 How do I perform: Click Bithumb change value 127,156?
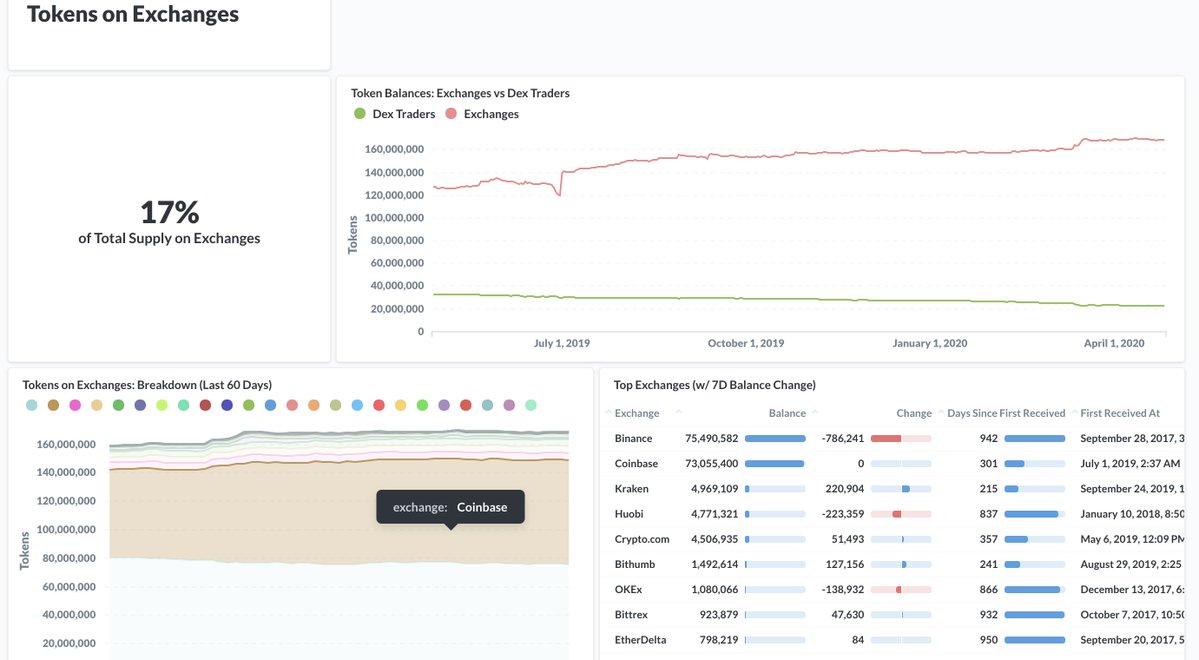(x=844, y=564)
